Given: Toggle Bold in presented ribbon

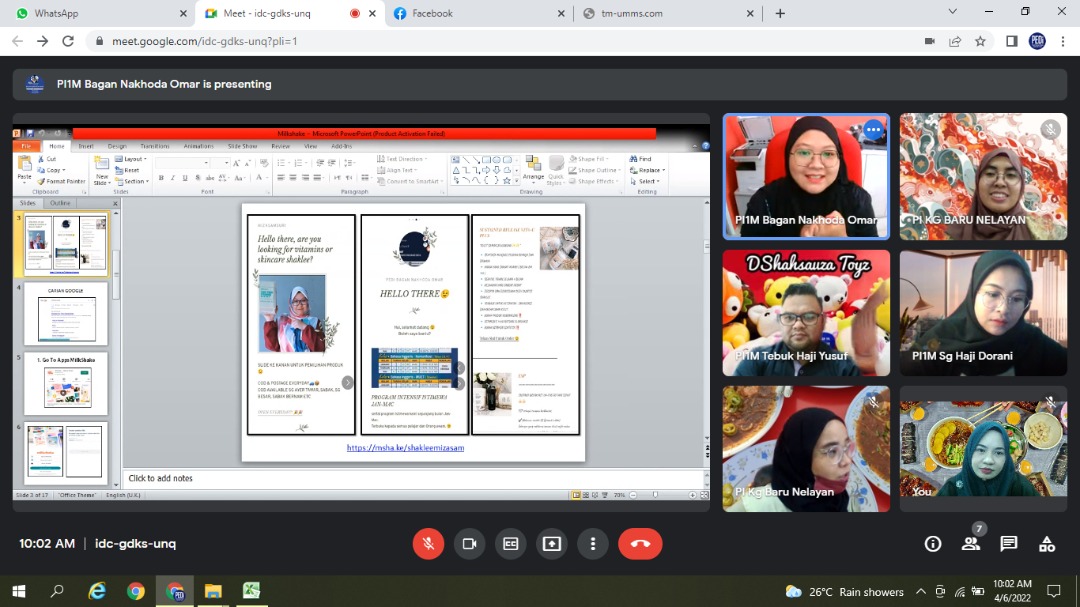Looking at the screenshot, I should coord(160,178).
